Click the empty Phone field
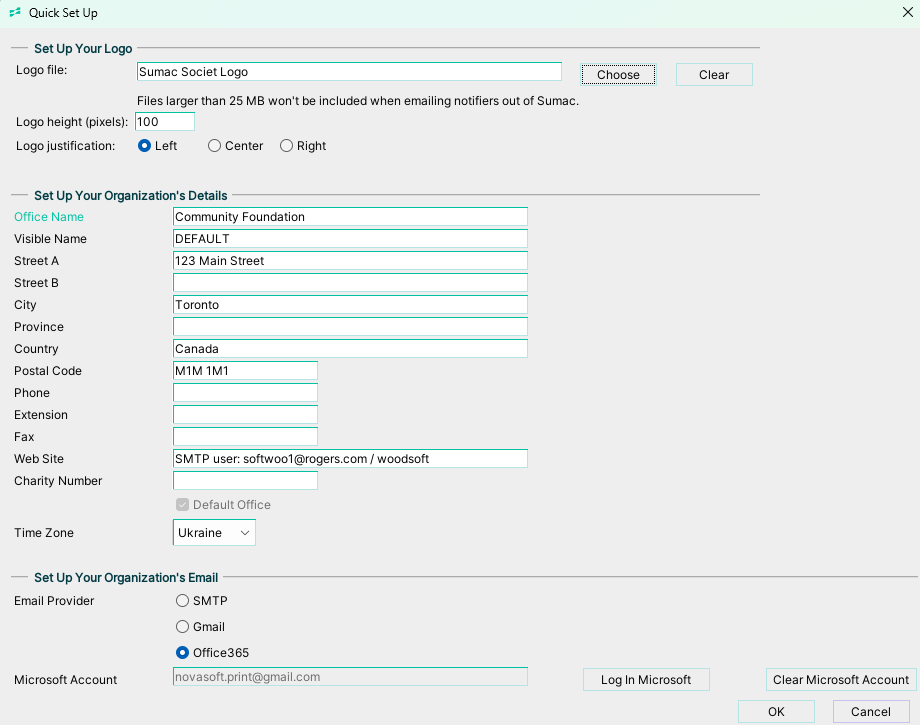This screenshot has height=725, width=920. coord(245,392)
